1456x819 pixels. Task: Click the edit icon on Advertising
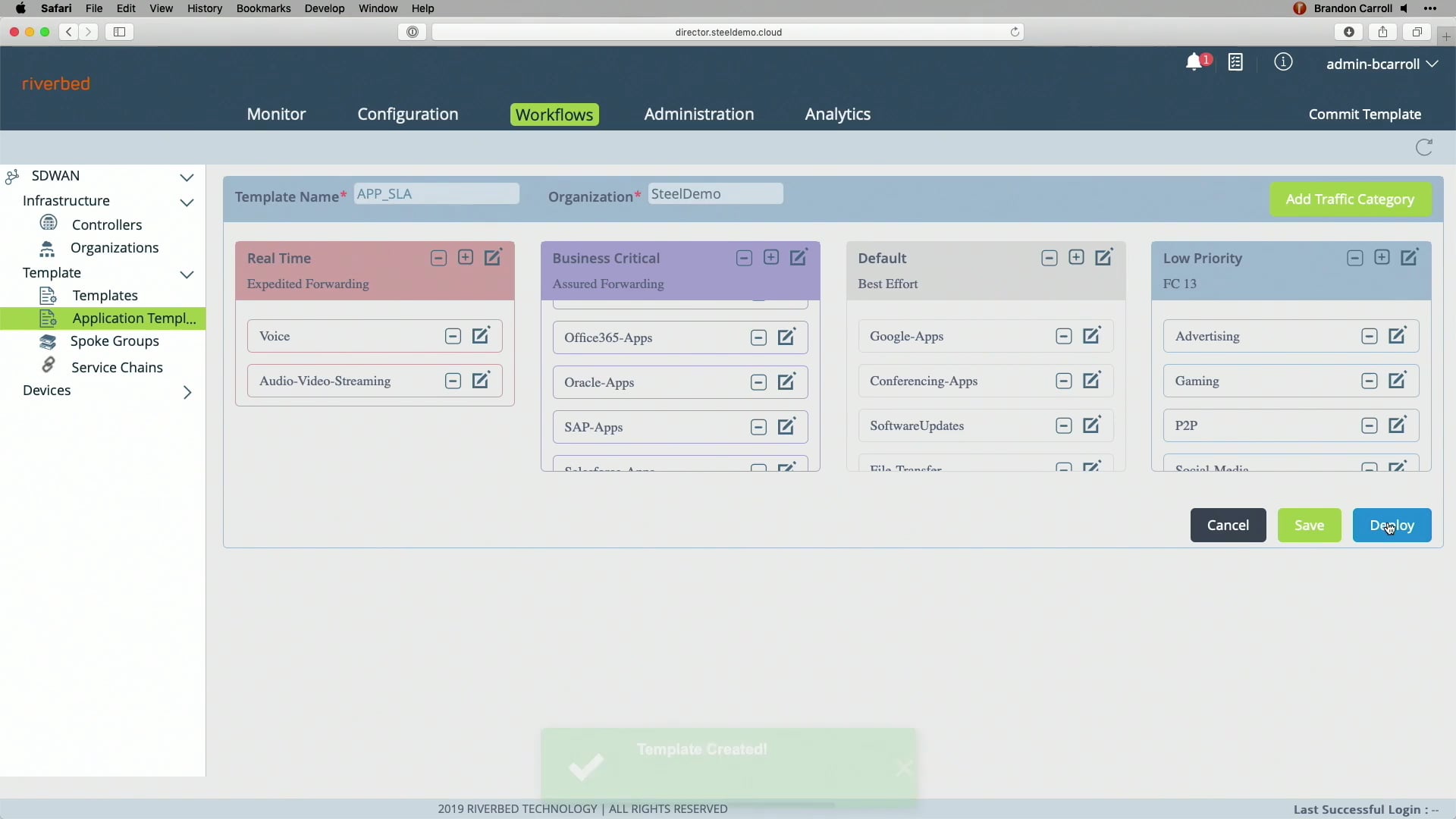[x=1397, y=335]
